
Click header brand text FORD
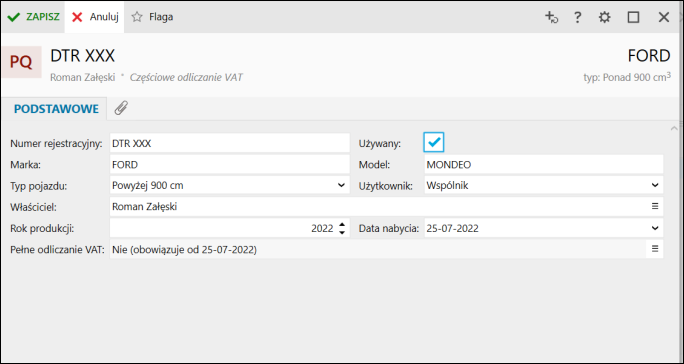tap(649, 56)
